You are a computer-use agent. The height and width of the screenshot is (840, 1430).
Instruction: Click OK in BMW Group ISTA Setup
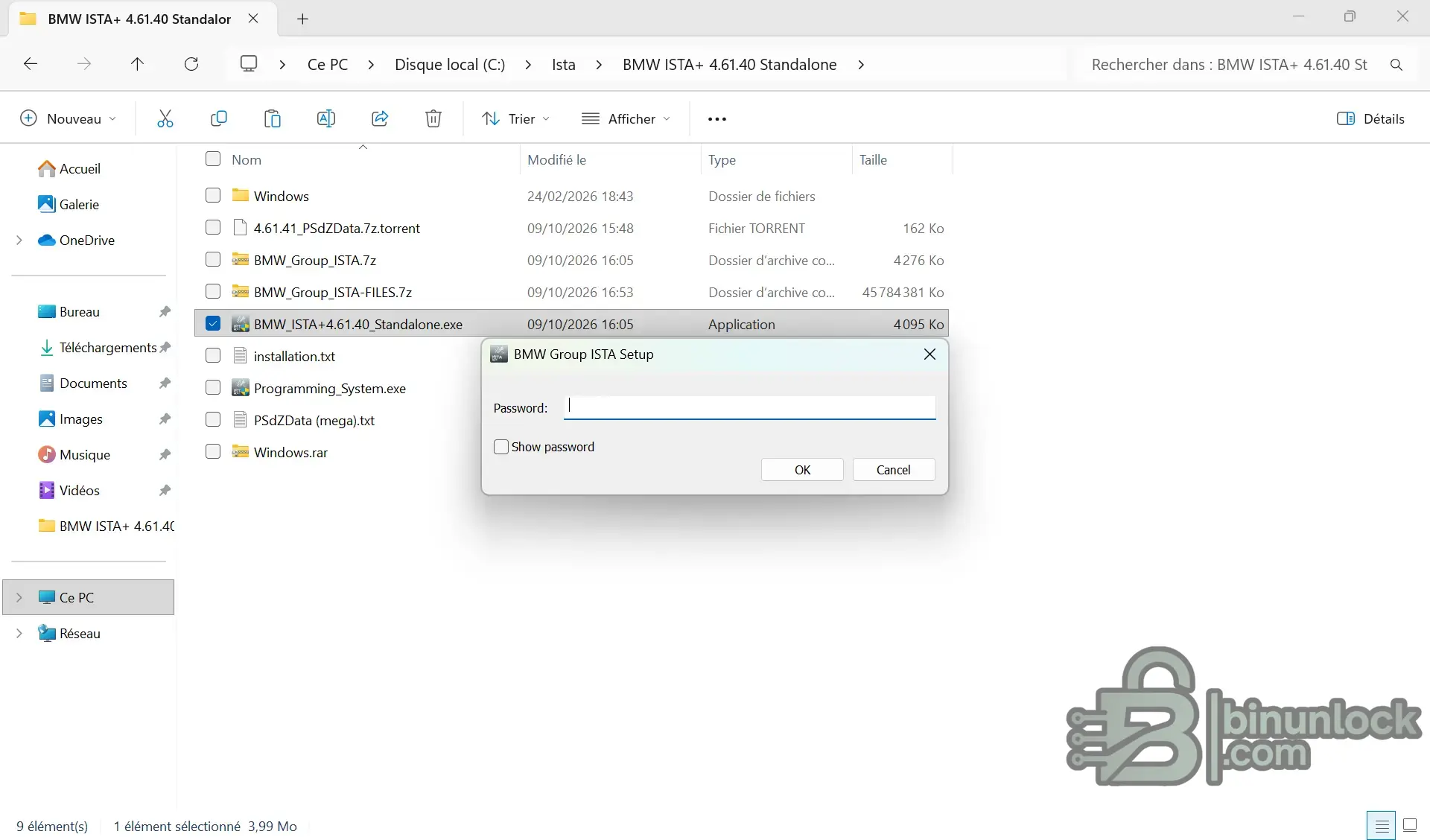tap(802, 470)
